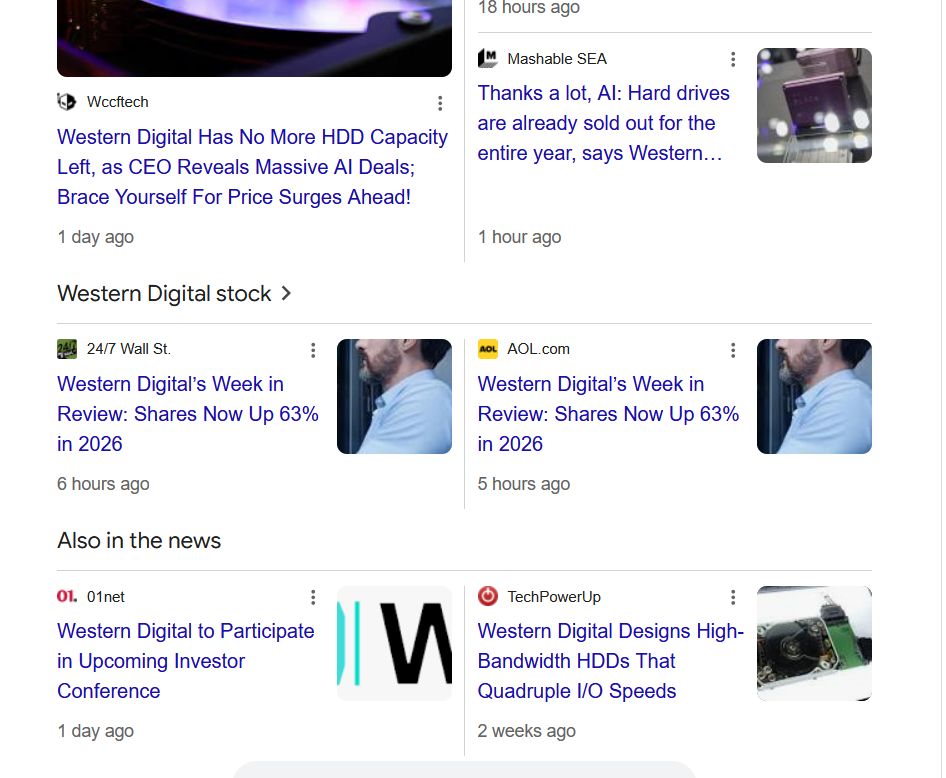The image size is (946, 778).
Task: Click the Wccftech source name
Action: [x=118, y=102]
